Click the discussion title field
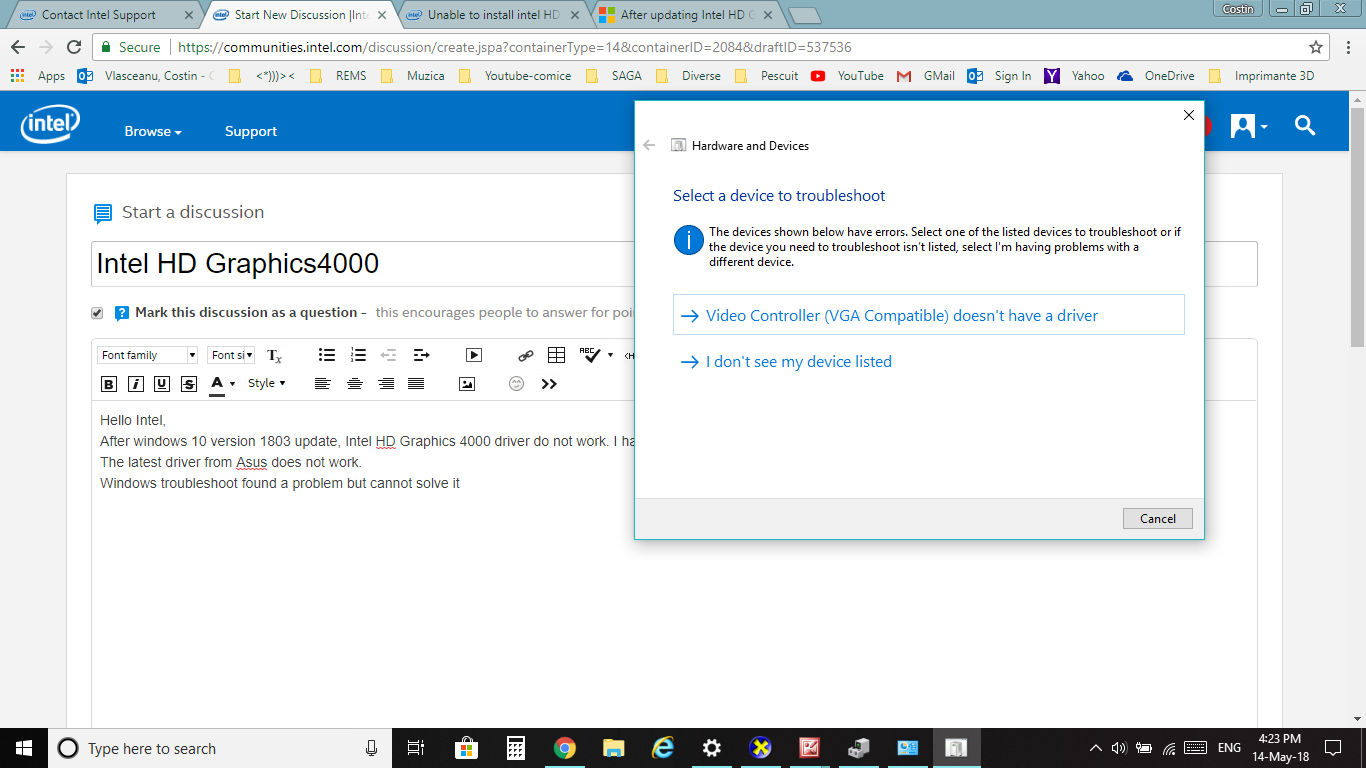Screen dimensions: 1366x768 (674, 264)
